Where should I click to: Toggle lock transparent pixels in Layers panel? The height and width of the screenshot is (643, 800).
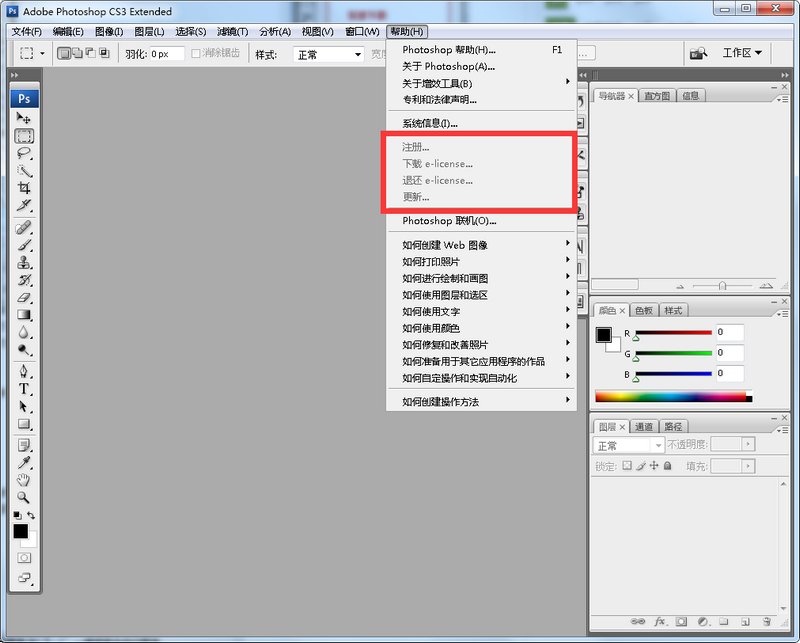point(627,465)
